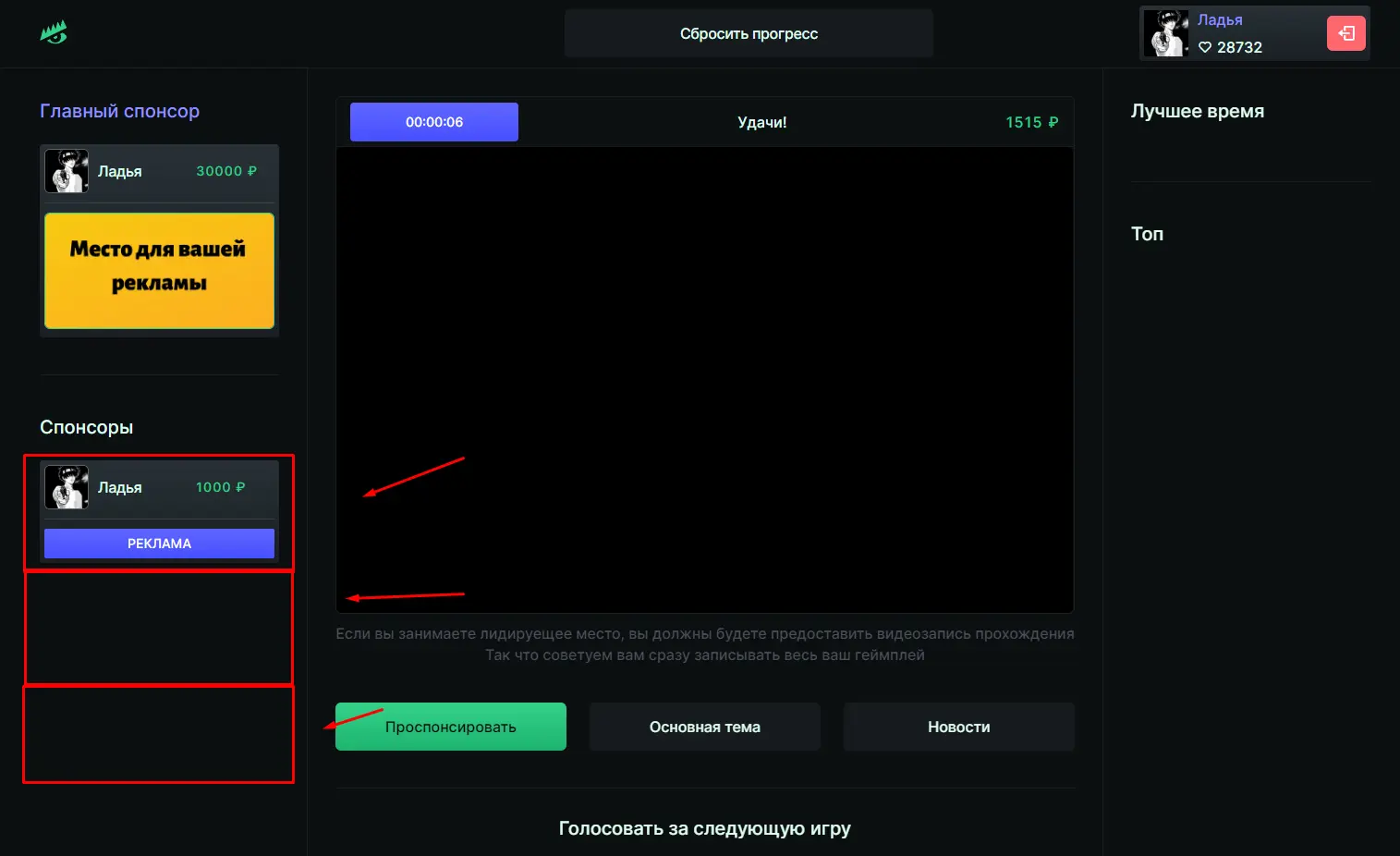The image size is (1400, 856).
Task: Click the avatar in the Спонсоры card
Action: pos(67,487)
